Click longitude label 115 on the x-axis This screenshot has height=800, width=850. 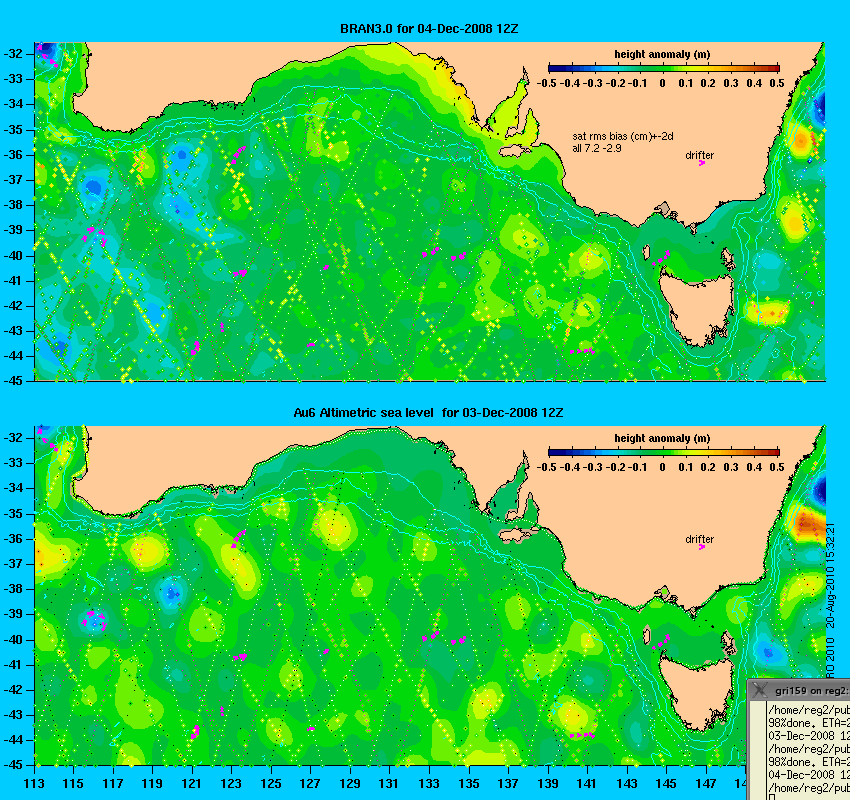coord(73,784)
